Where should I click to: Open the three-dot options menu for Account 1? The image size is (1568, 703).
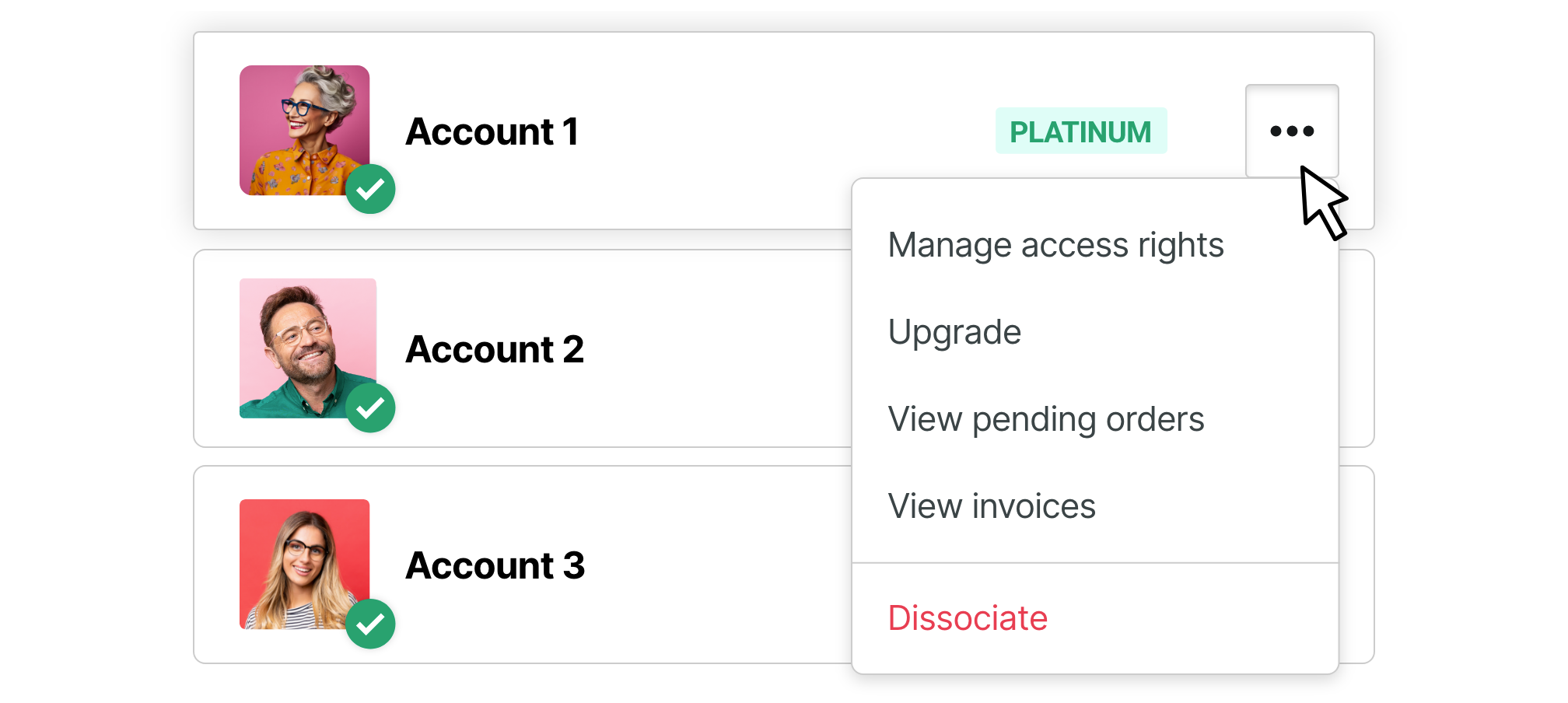(1291, 131)
